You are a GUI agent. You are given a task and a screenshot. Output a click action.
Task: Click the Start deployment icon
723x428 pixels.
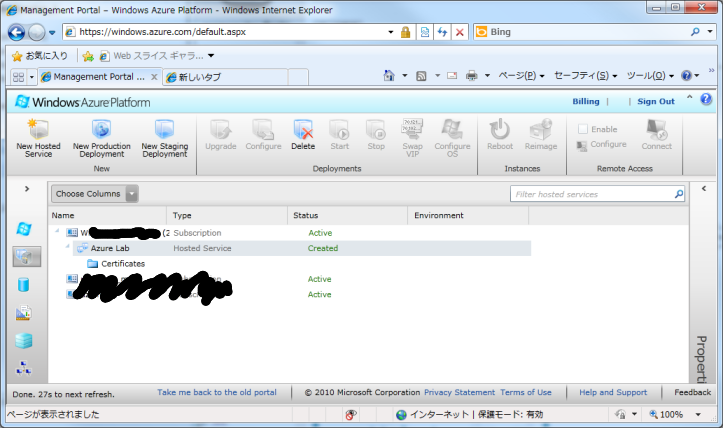coord(339,130)
